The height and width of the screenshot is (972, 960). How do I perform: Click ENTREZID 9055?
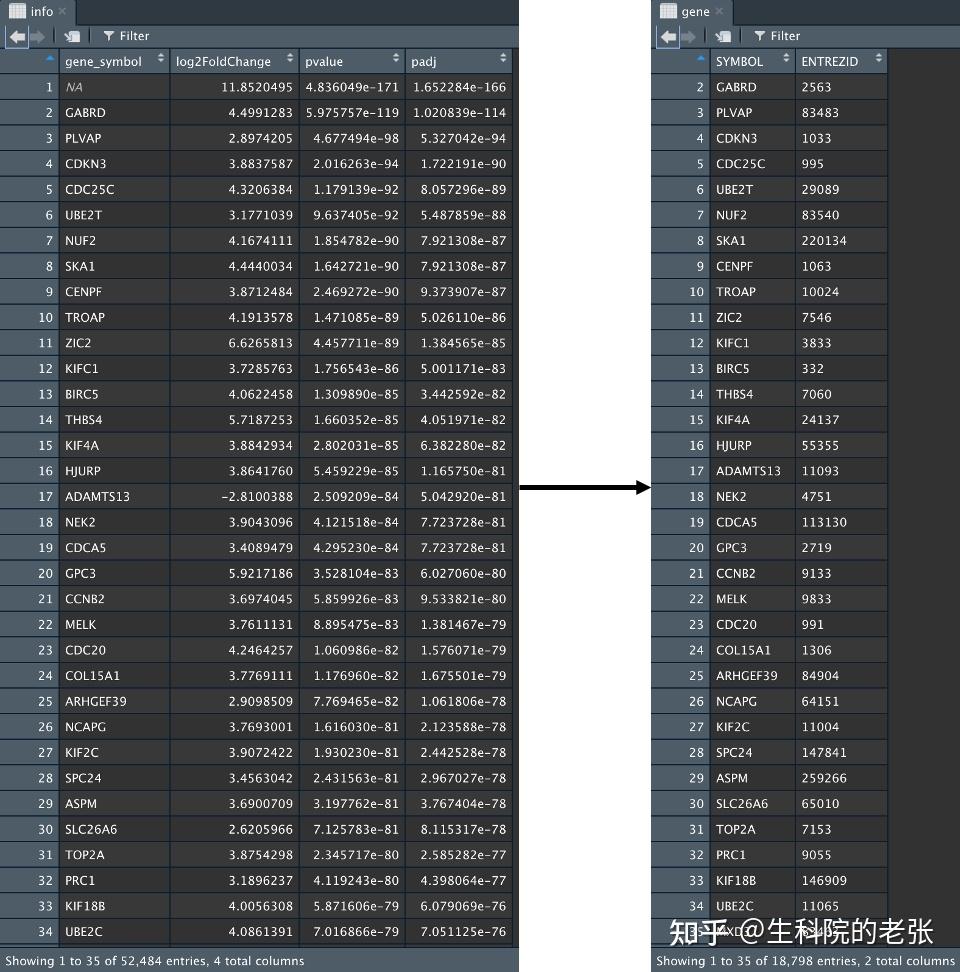click(816, 855)
